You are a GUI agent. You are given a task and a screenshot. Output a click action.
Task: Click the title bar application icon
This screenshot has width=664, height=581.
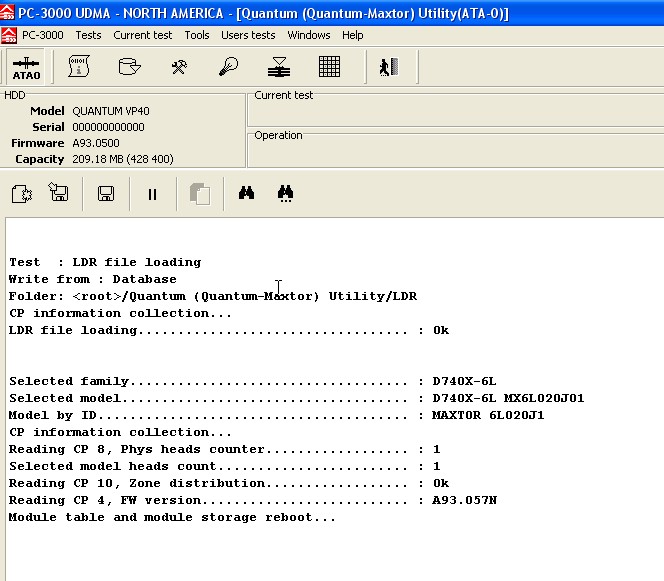[7, 13]
